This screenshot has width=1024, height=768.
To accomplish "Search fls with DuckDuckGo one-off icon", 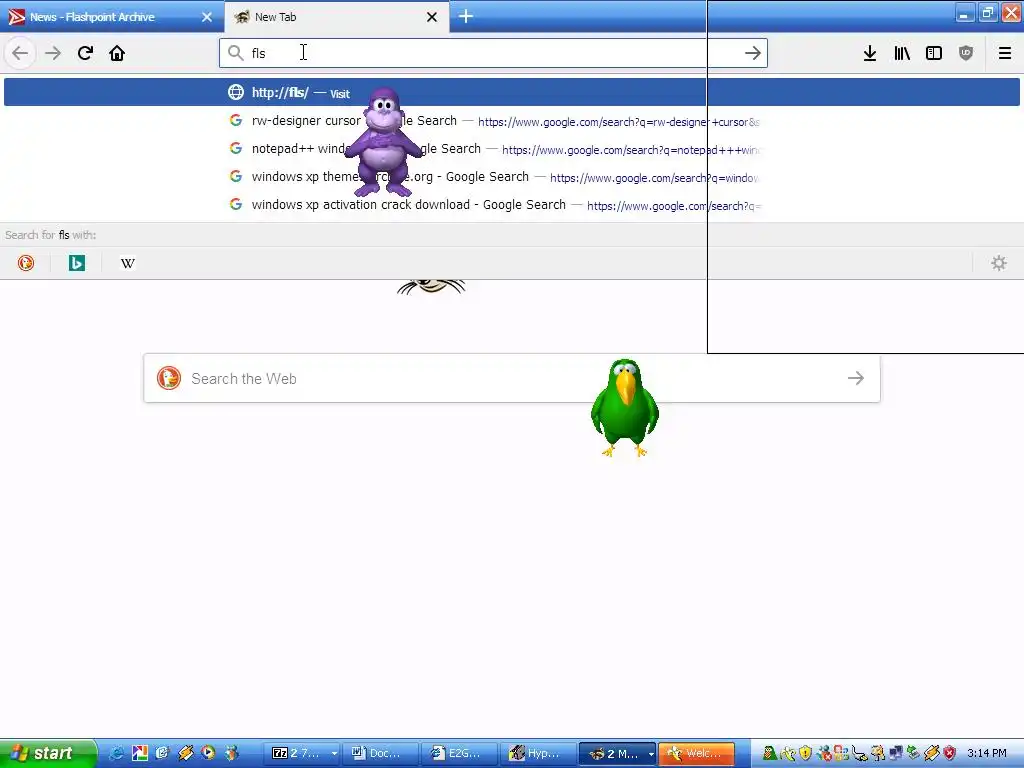I will point(26,263).
